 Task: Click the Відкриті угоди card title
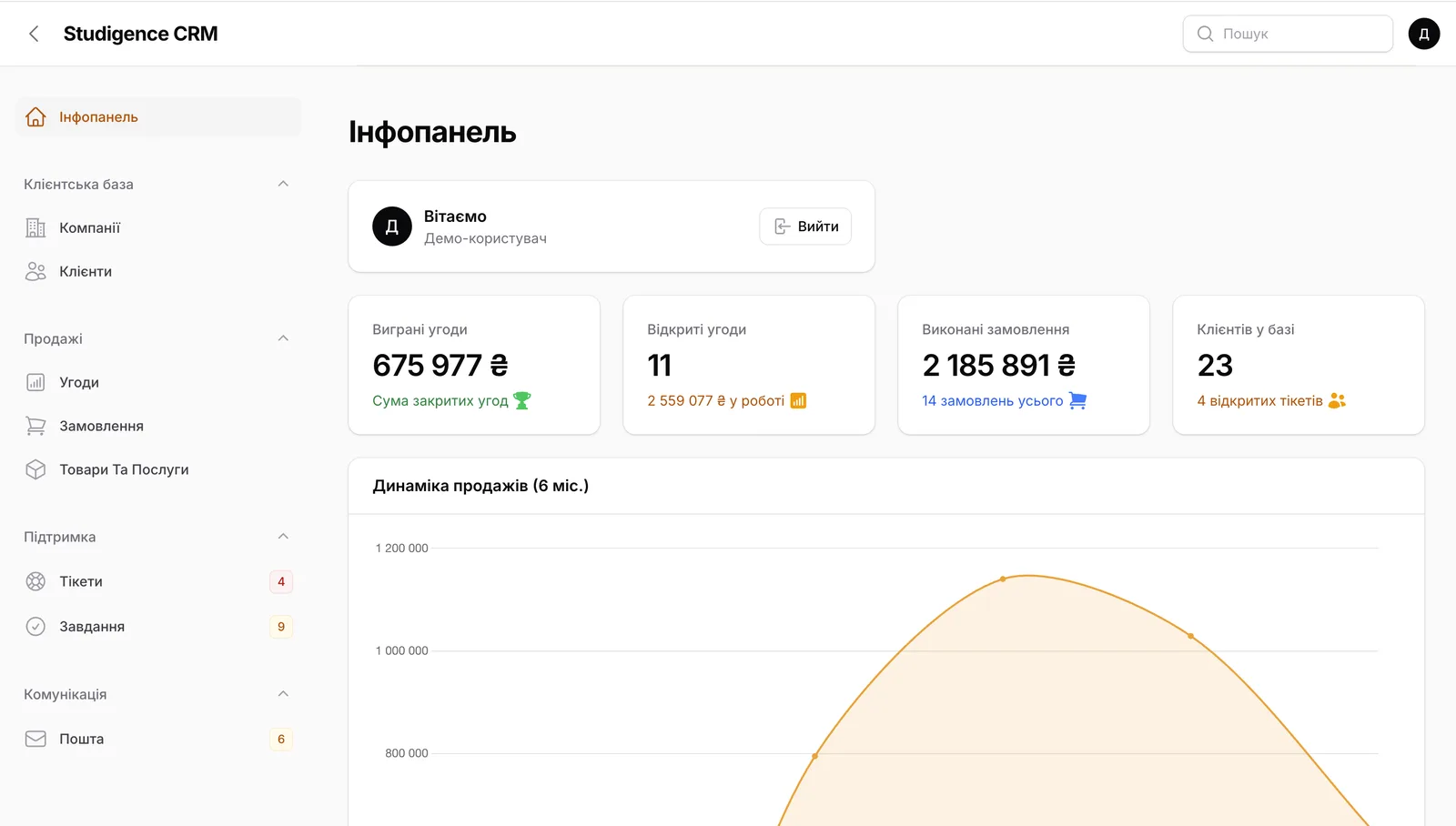pos(697,329)
